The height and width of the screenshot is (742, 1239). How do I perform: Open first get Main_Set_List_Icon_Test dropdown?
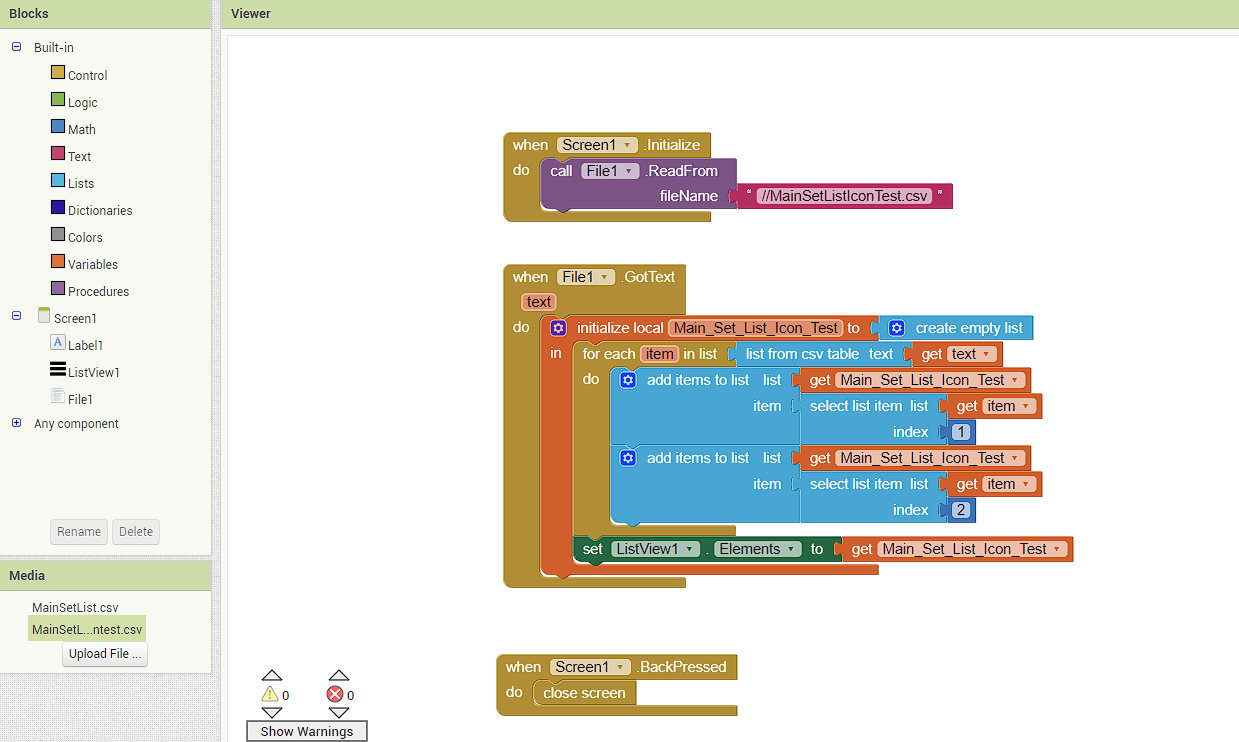(930, 380)
